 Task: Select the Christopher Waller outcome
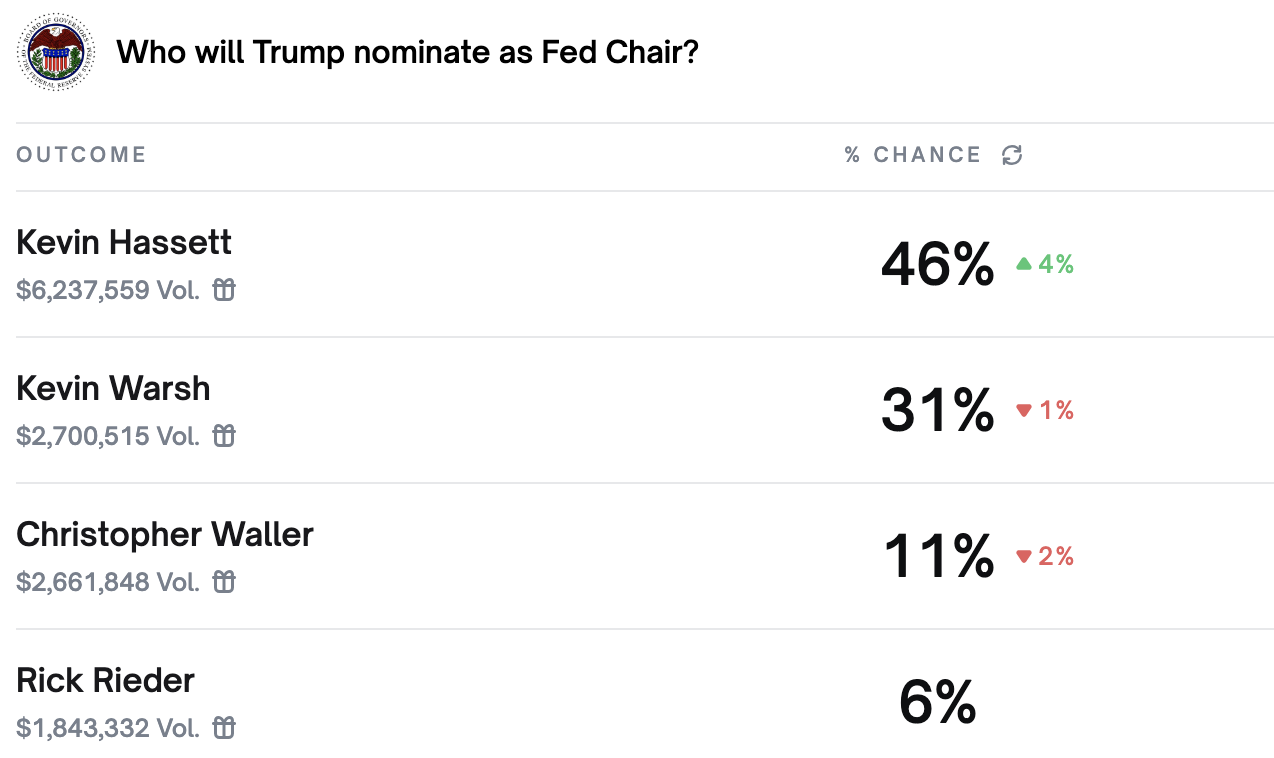[165, 534]
